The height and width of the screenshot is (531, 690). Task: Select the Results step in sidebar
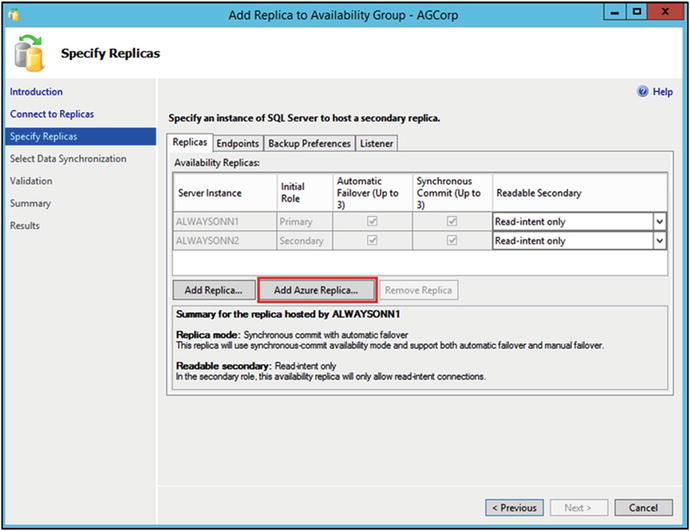point(25,226)
